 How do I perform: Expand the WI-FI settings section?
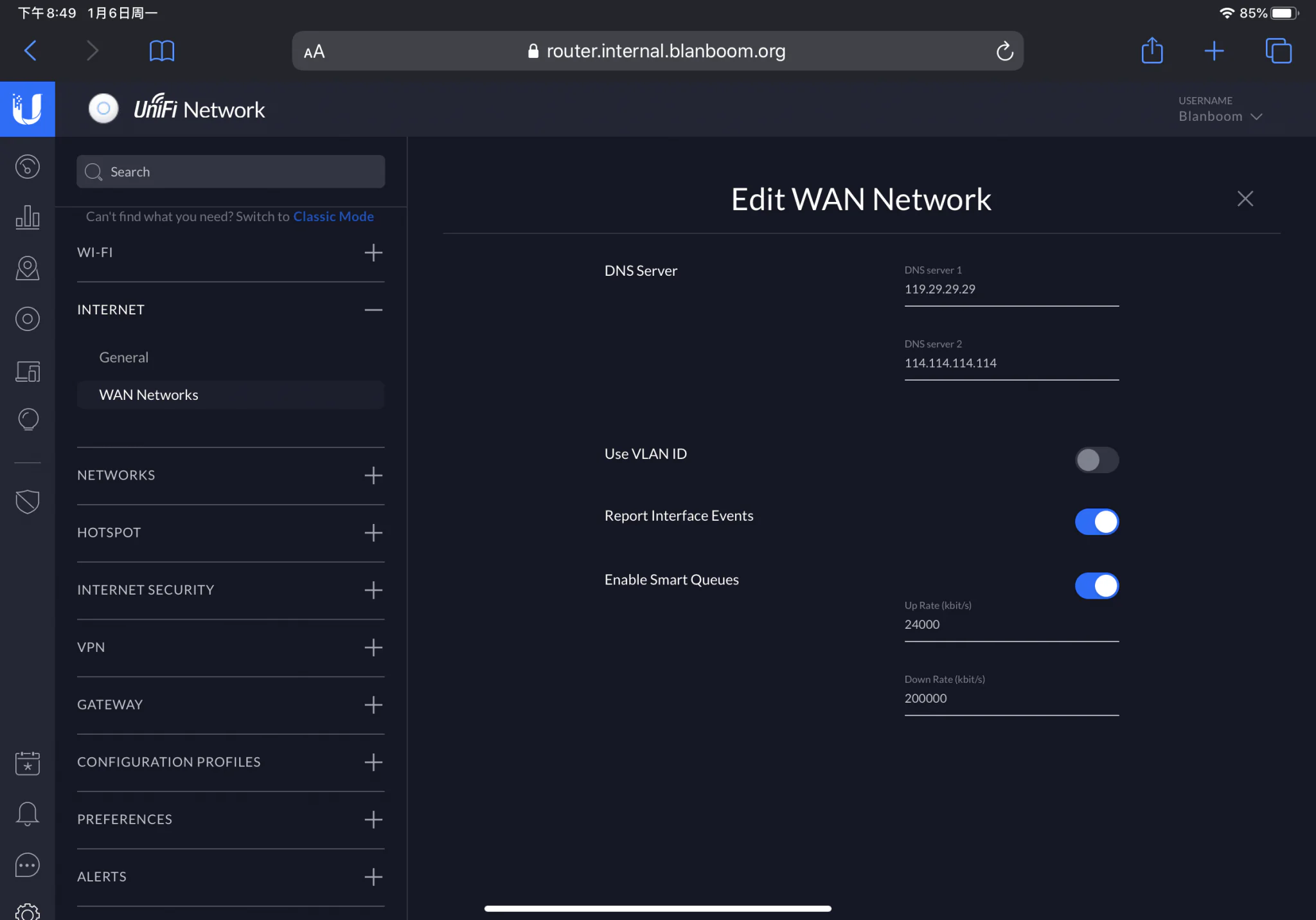point(373,253)
